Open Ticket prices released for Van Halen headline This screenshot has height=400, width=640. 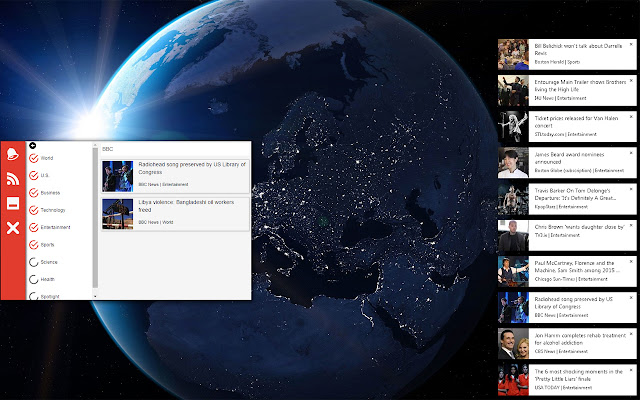576,122
